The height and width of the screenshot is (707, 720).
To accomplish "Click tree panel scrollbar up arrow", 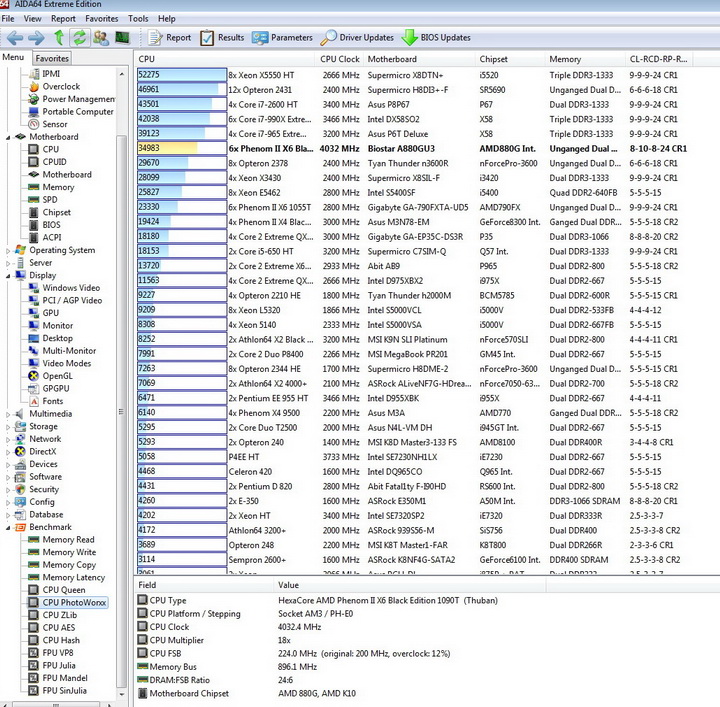I will pyautogui.click(x=122, y=74).
